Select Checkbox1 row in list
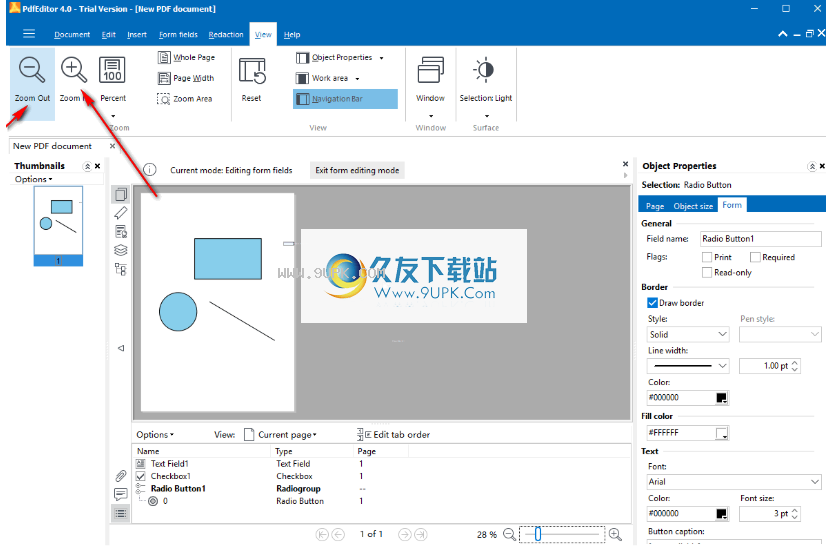828x552 pixels. click(x=380, y=476)
